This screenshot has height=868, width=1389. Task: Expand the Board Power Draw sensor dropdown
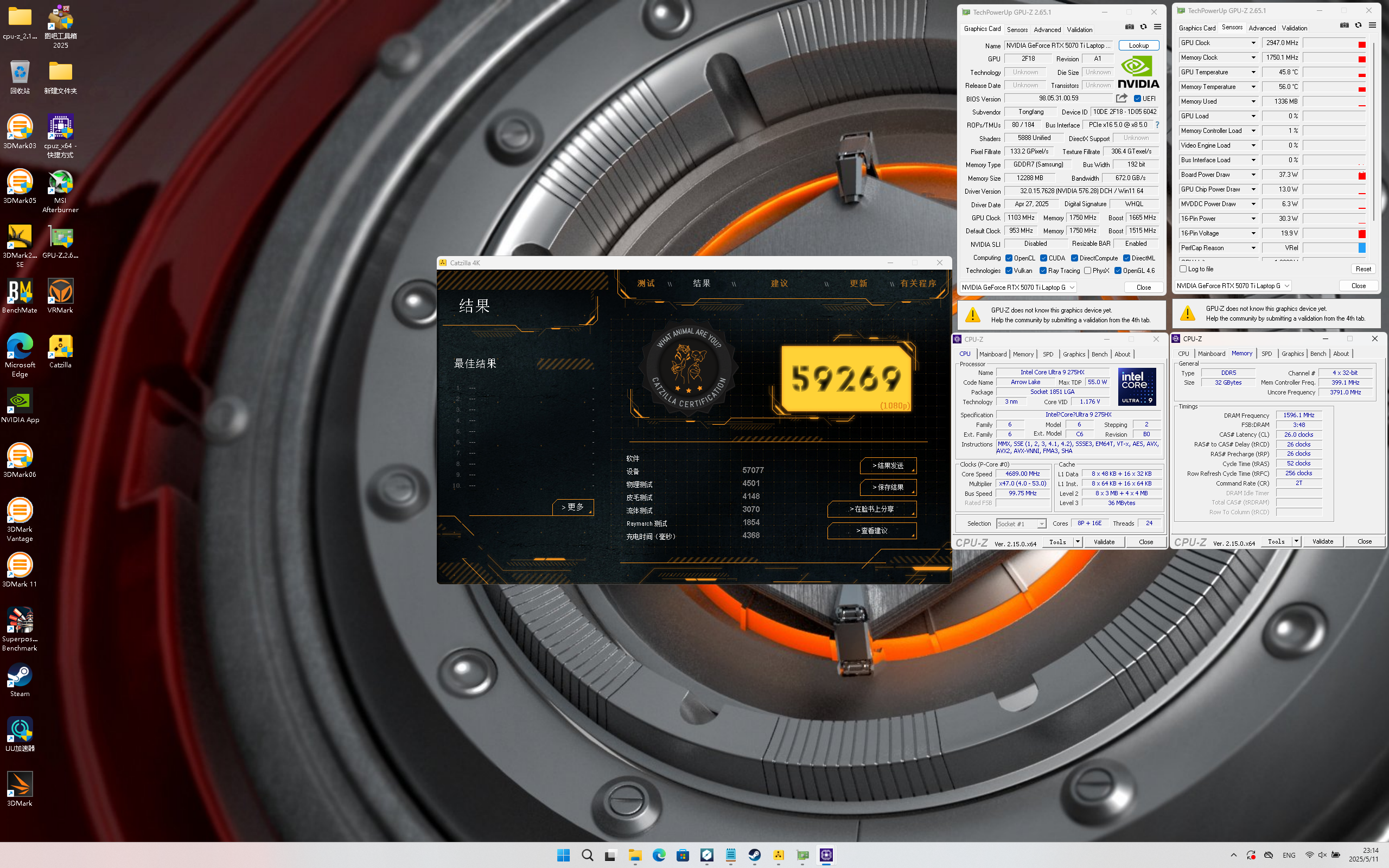coord(1253,175)
